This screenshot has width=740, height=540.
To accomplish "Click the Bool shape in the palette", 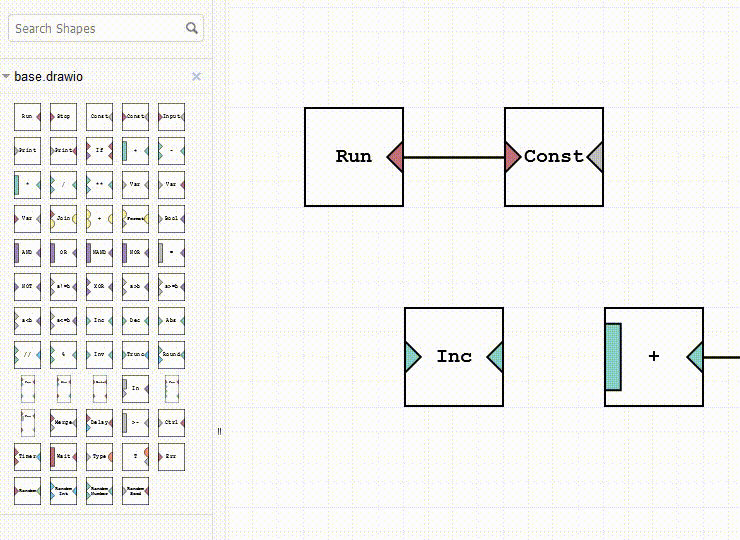I will (172, 219).
